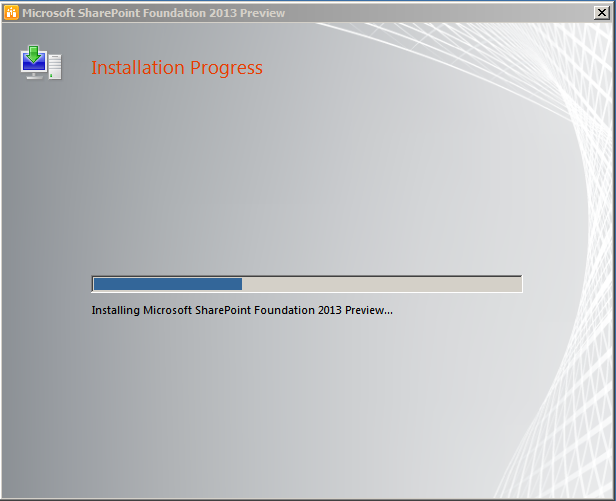This screenshot has height=501, width=616.
Task: Click the 'Installation Progress' heading
Action: coord(177,68)
